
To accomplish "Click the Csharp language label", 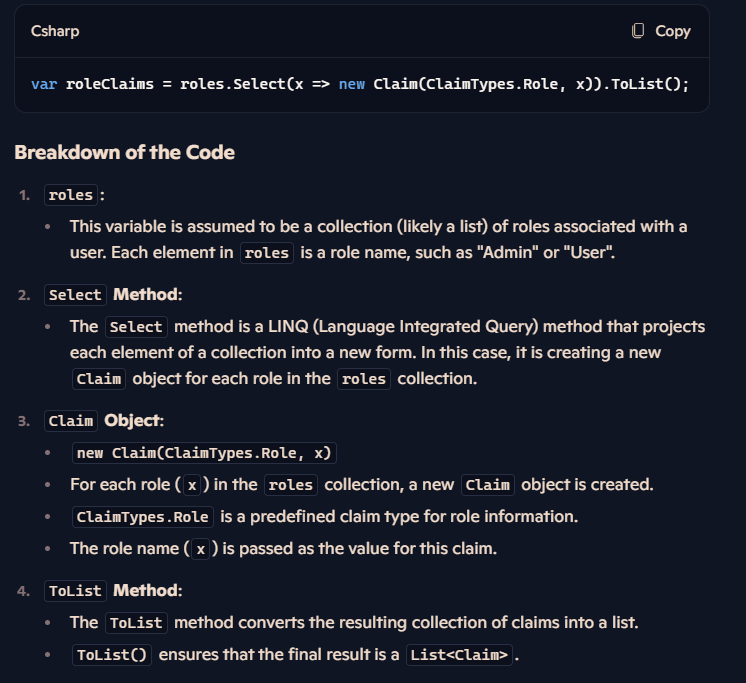I will coord(55,31).
